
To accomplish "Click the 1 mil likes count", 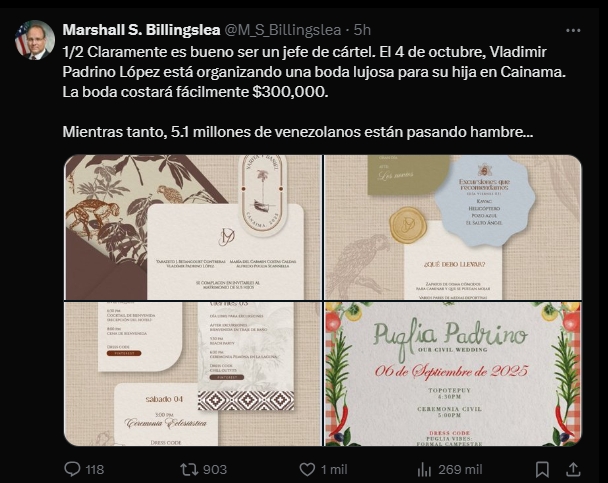I will pos(334,470).
